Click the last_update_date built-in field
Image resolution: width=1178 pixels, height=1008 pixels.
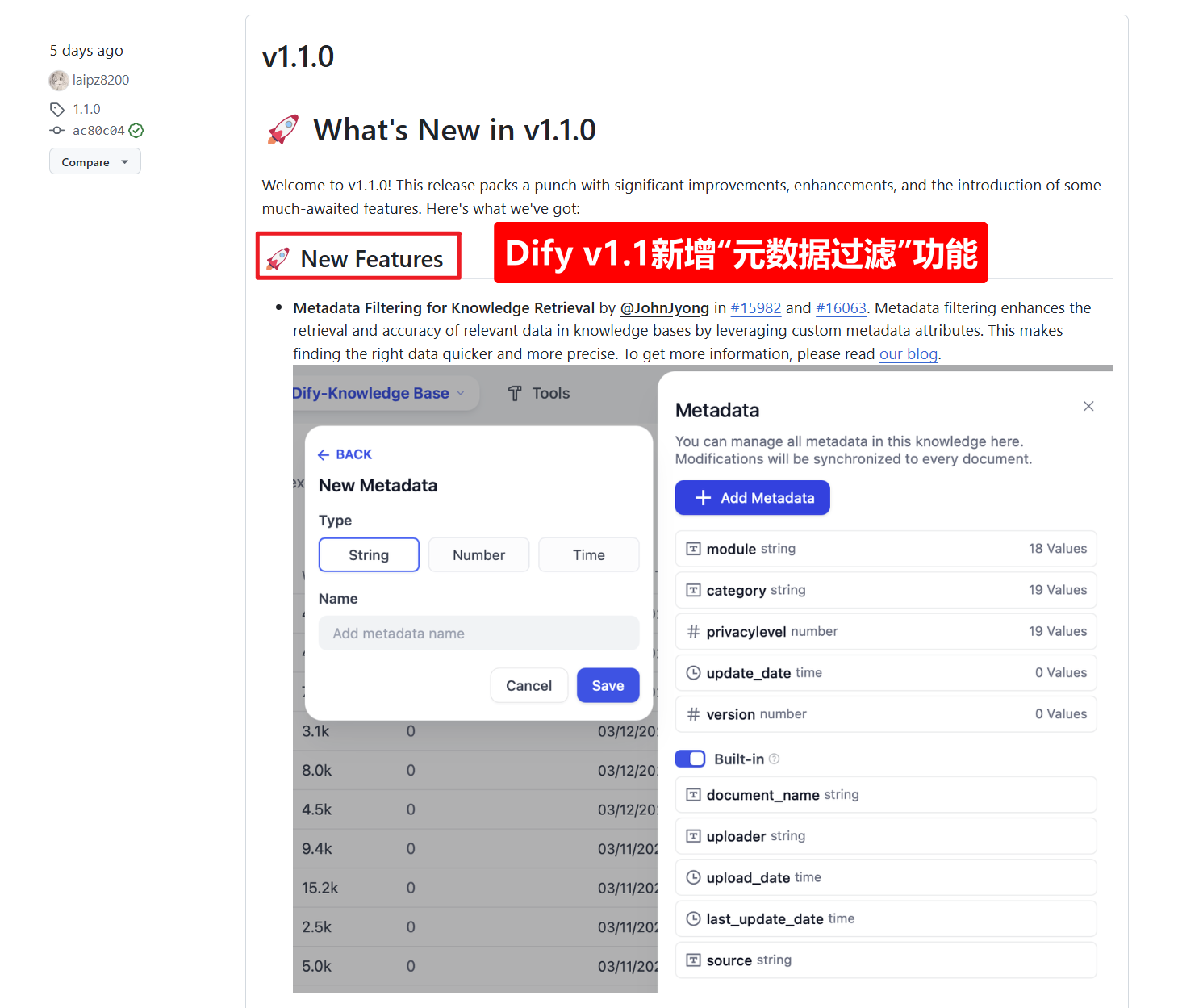pyautogui.click(x=885, y=918)
